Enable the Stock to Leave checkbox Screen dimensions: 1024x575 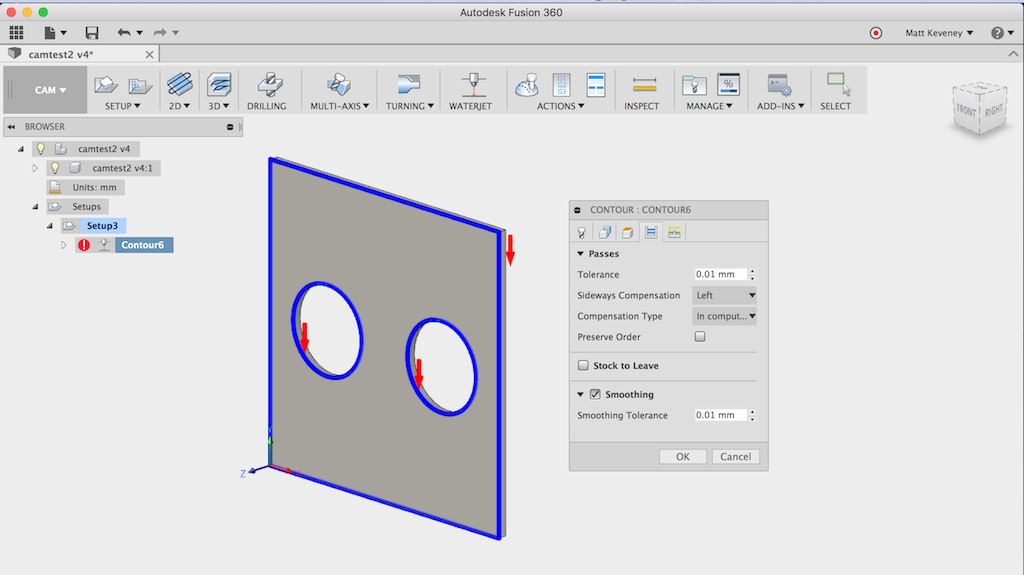(583, 365)
